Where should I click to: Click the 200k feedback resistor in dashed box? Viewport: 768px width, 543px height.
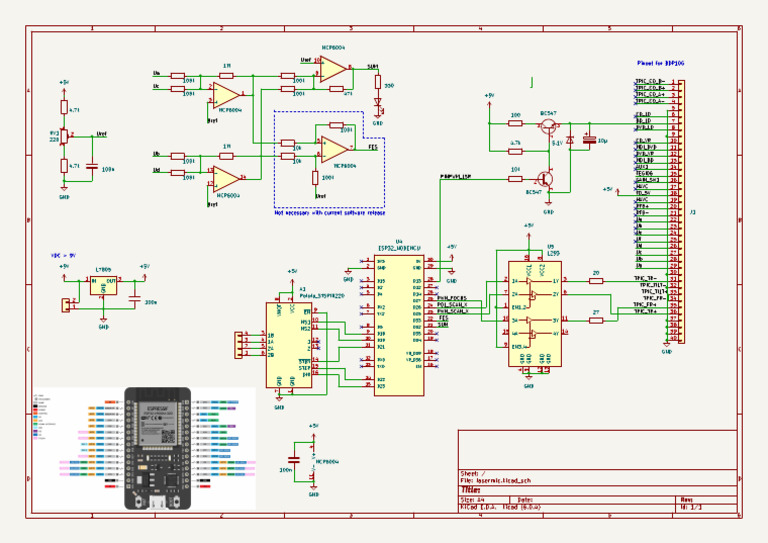tap(336, 125)
